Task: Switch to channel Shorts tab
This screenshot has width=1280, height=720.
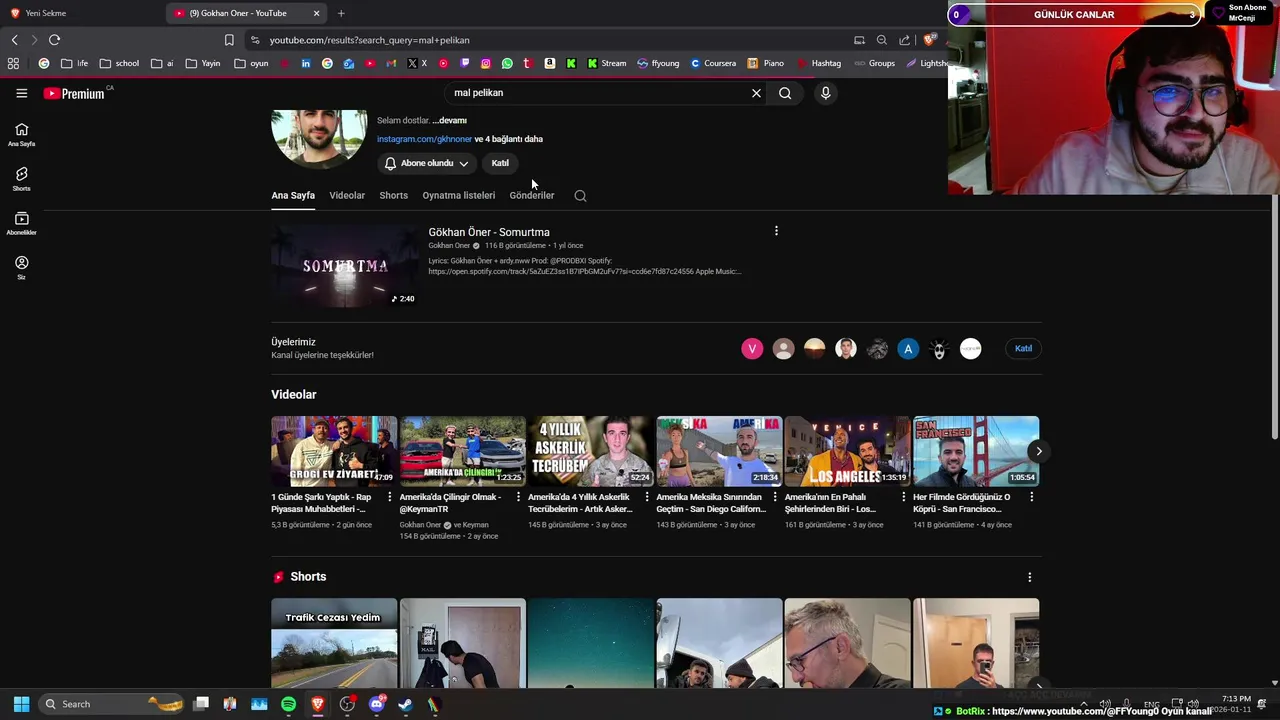Action: (x=393, y=196)
